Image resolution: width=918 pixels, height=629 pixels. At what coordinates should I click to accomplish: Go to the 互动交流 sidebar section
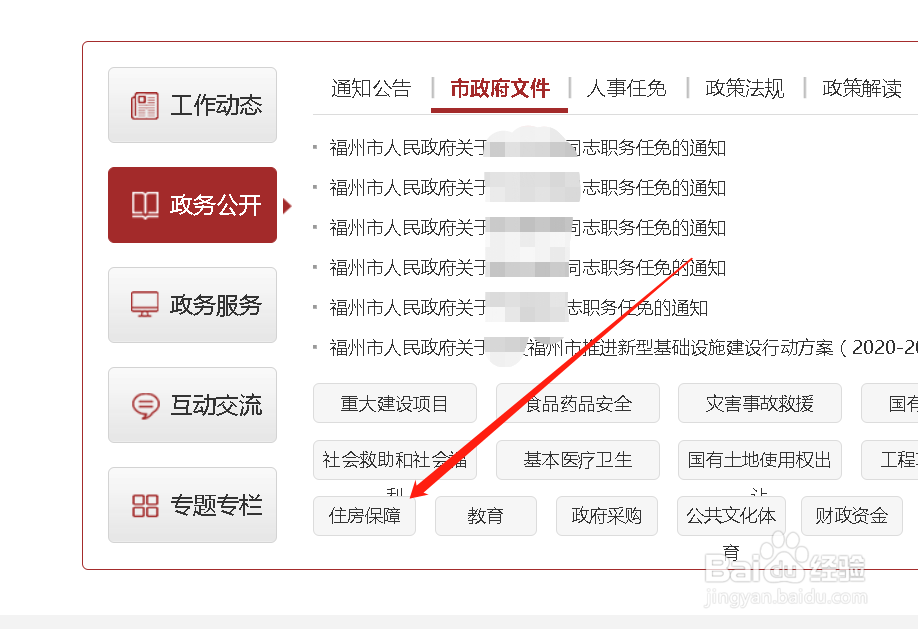pos(193,405)
